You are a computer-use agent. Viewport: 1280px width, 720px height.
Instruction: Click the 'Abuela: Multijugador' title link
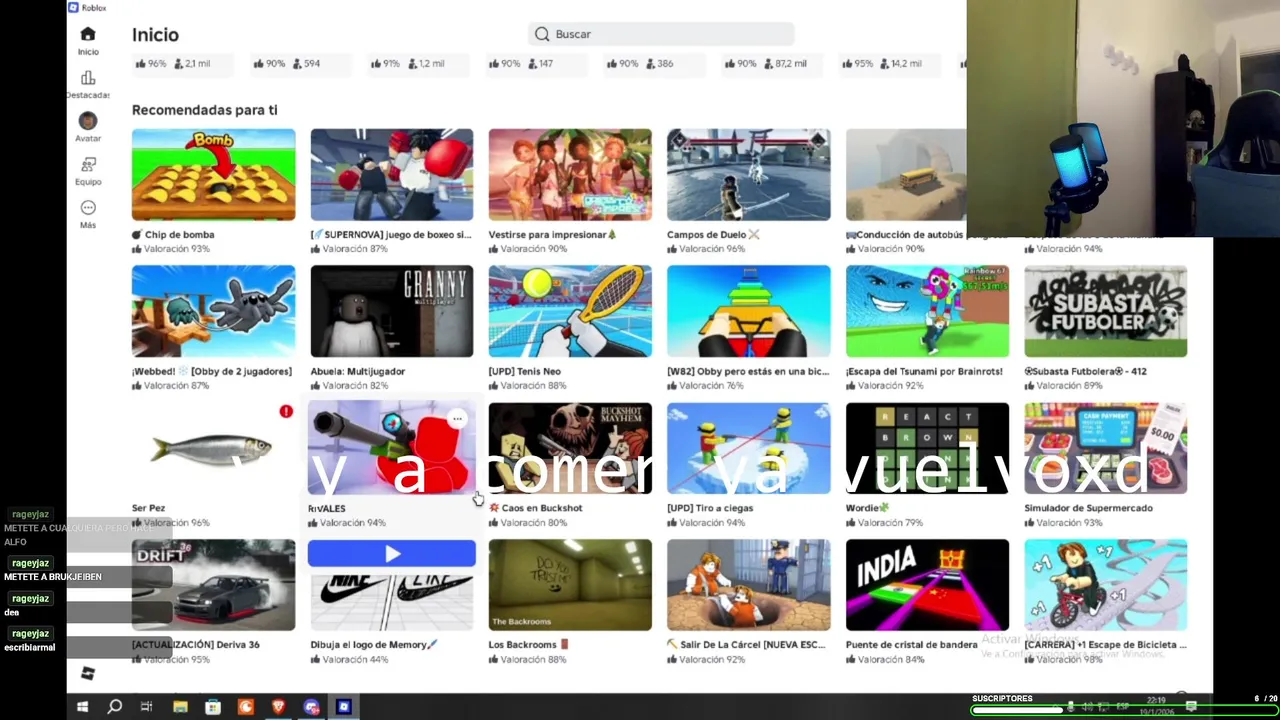point(358,371)
